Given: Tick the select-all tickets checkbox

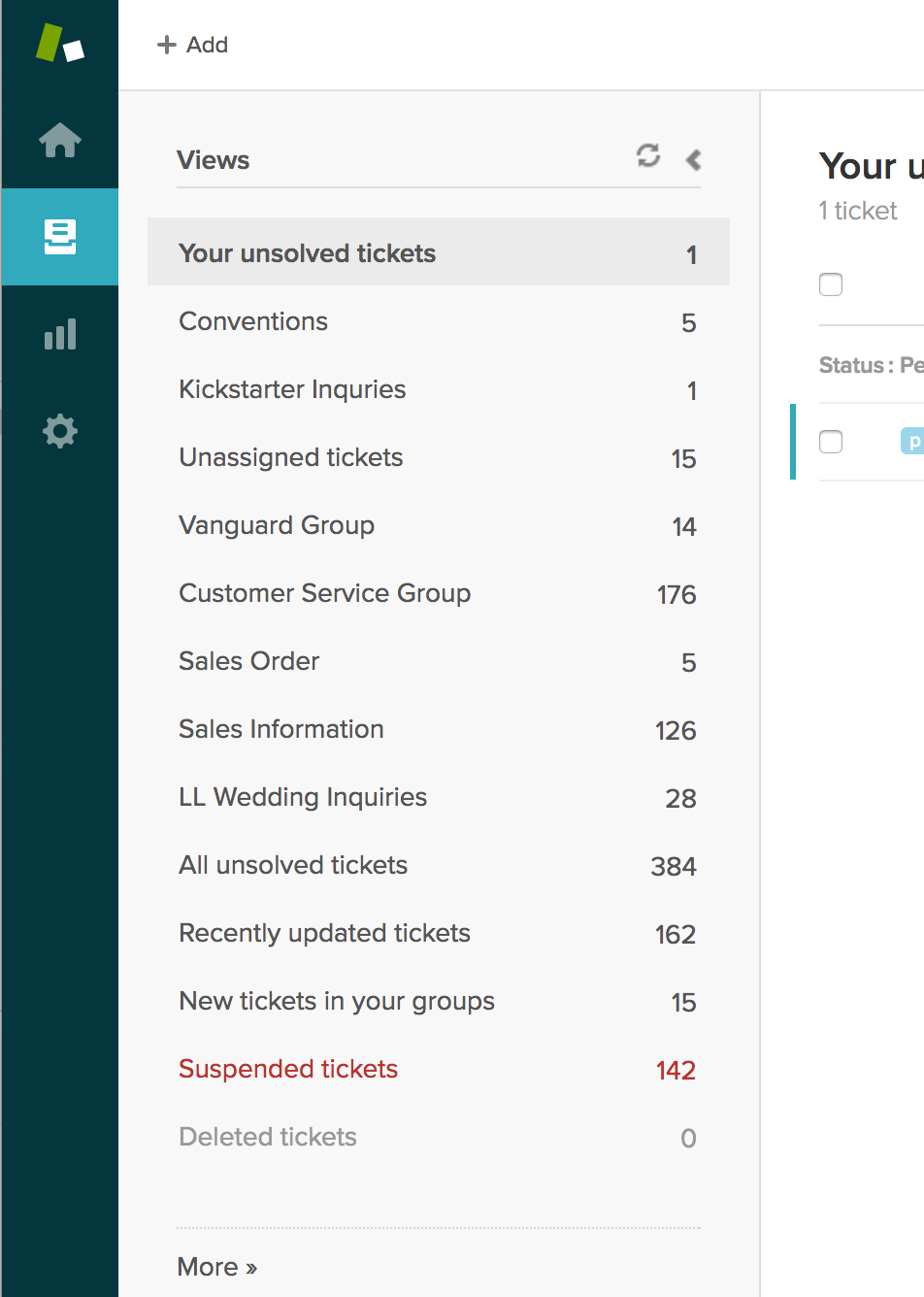Looking at the screenshot, I should pyautogui.click(x=831, y=284).
